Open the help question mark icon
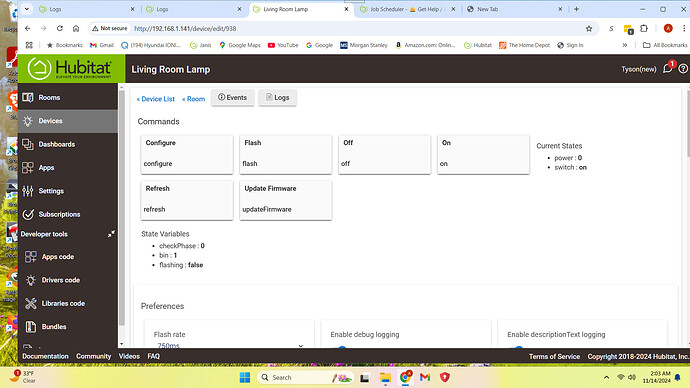Image resolution: width=690 pixels, height=388 pixels. click(683, 69)
